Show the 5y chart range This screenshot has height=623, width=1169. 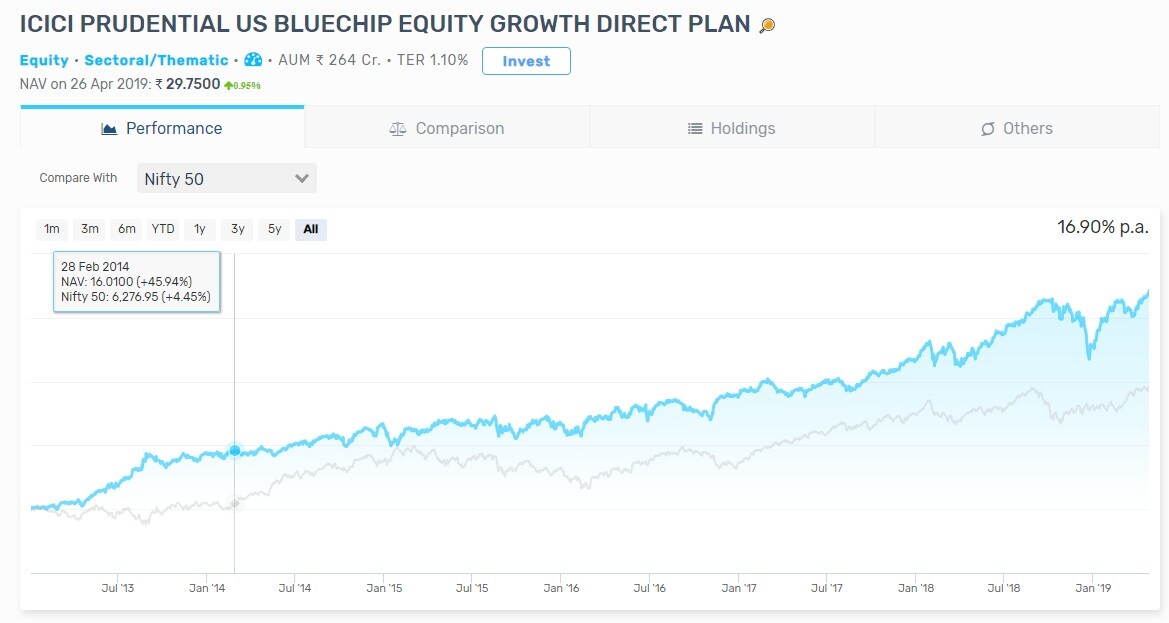click(x=274, y=229)
